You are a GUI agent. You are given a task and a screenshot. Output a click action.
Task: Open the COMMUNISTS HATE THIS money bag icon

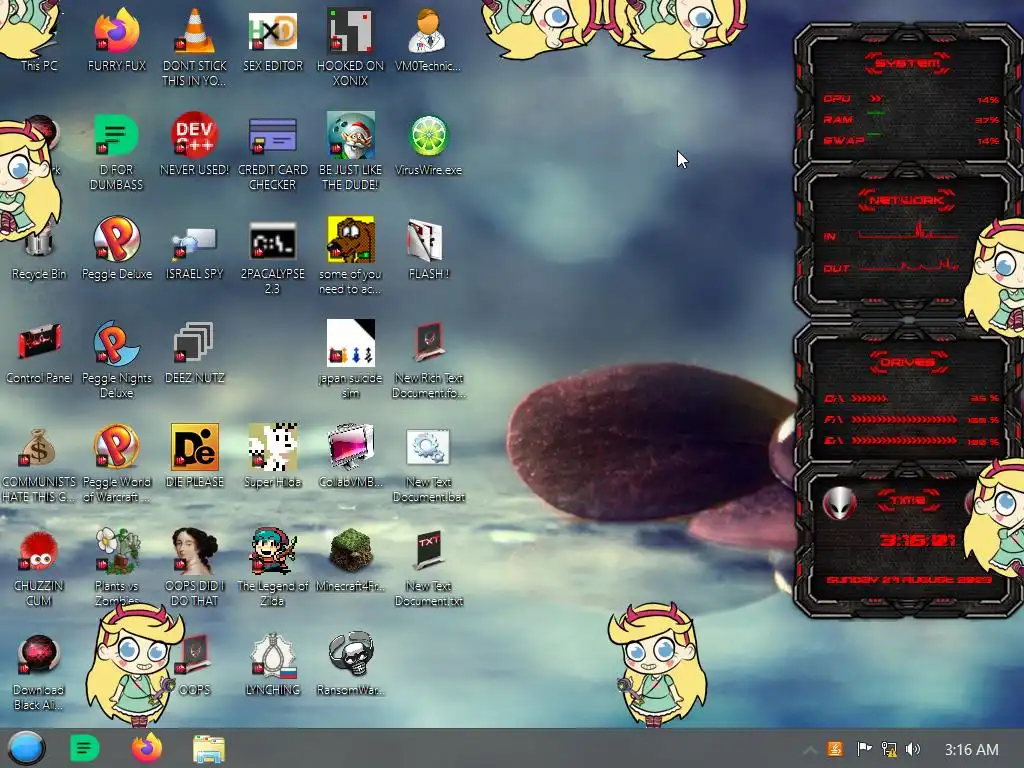pyautogui.click(x=37, y=447)
